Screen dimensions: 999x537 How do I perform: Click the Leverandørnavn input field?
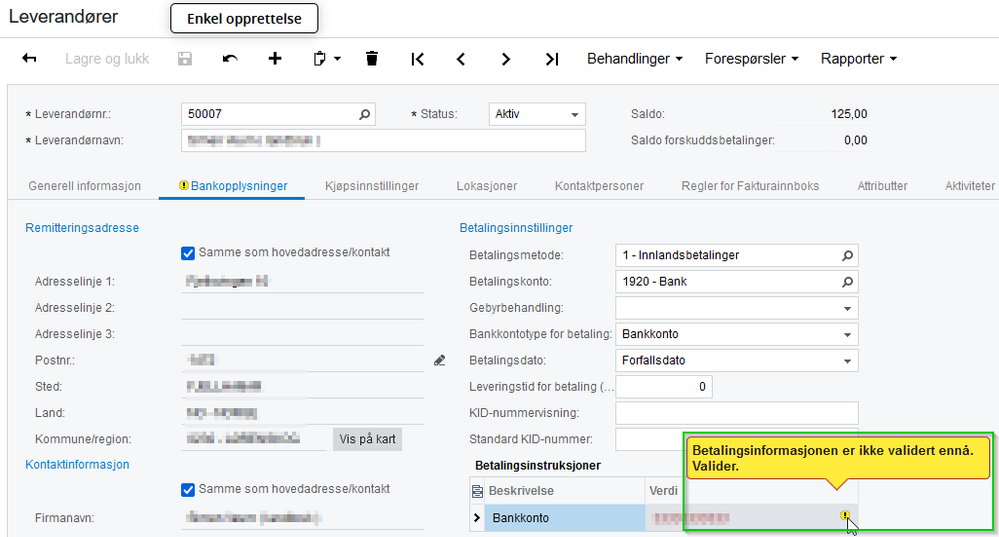click(x=383, y=141)
